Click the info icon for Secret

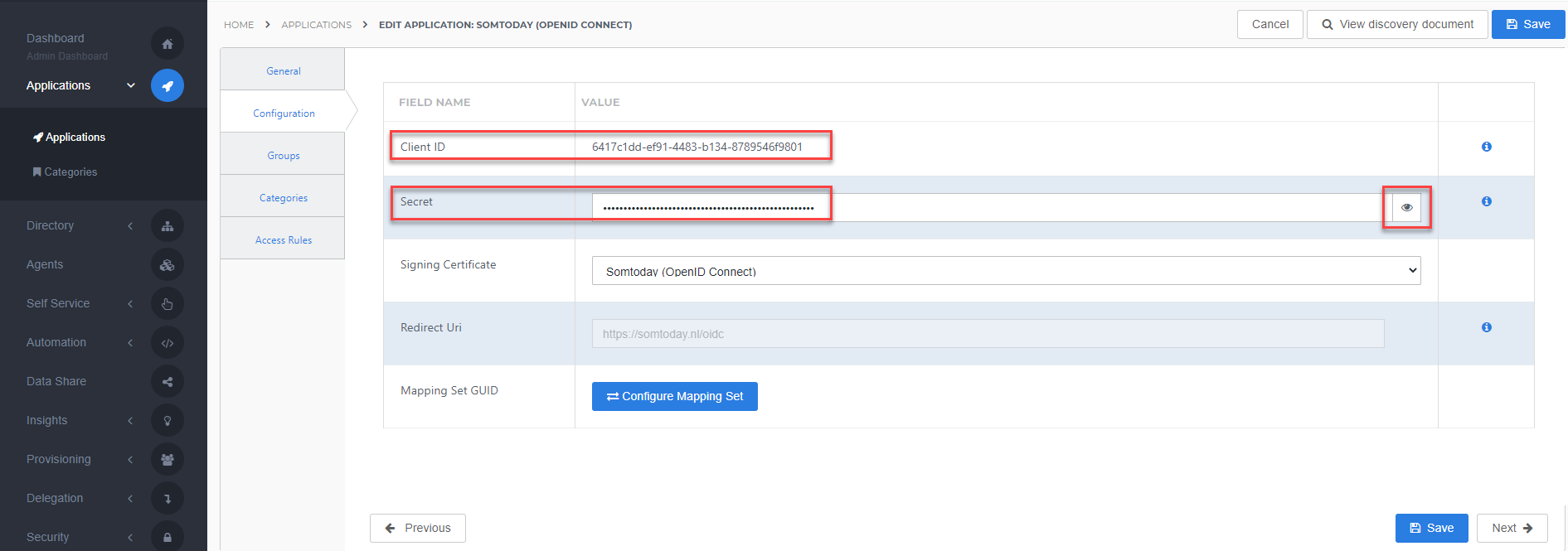click(x=1487, y=201)
